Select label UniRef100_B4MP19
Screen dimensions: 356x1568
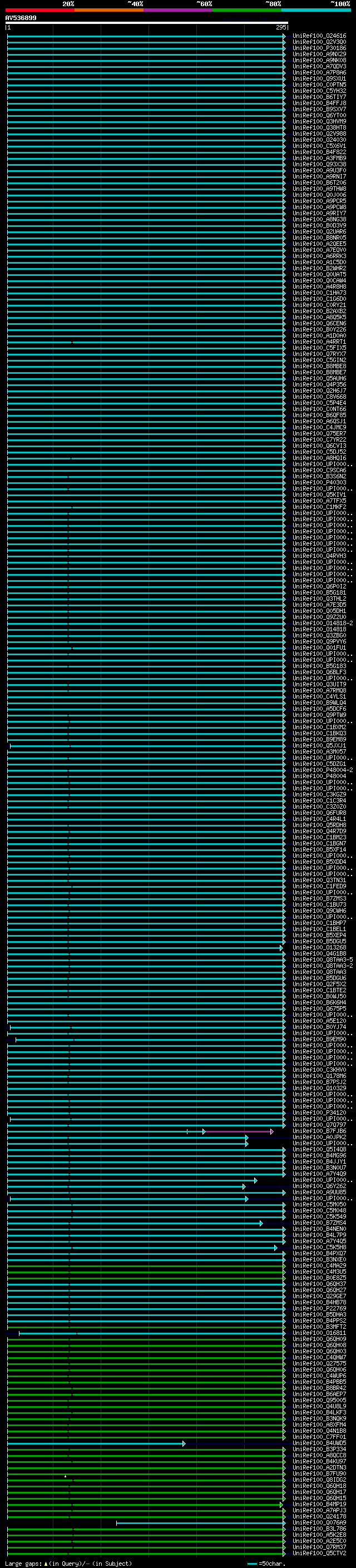click(x=319, y=1504)
